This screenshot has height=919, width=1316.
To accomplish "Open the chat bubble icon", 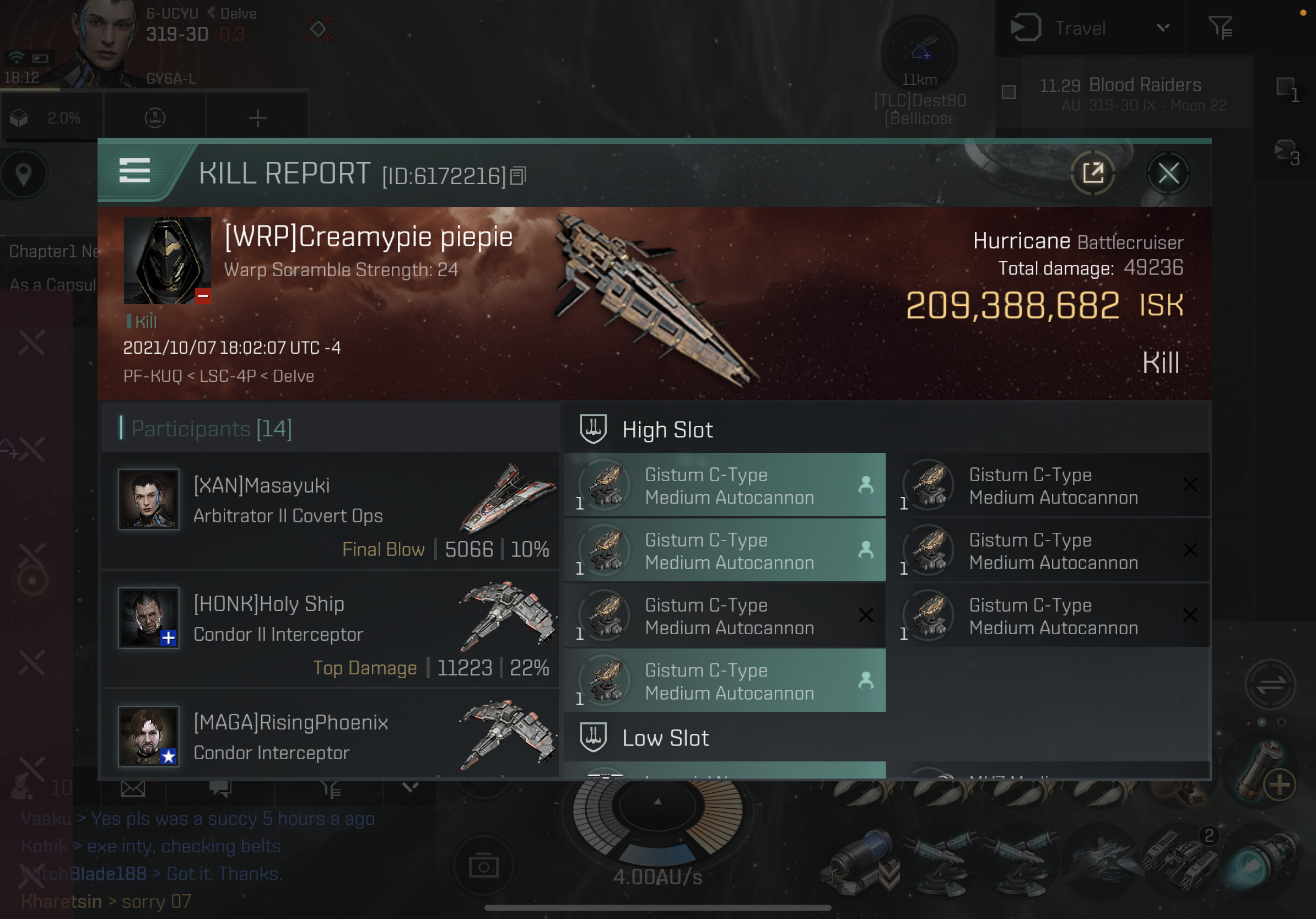I will coord(220,789).
